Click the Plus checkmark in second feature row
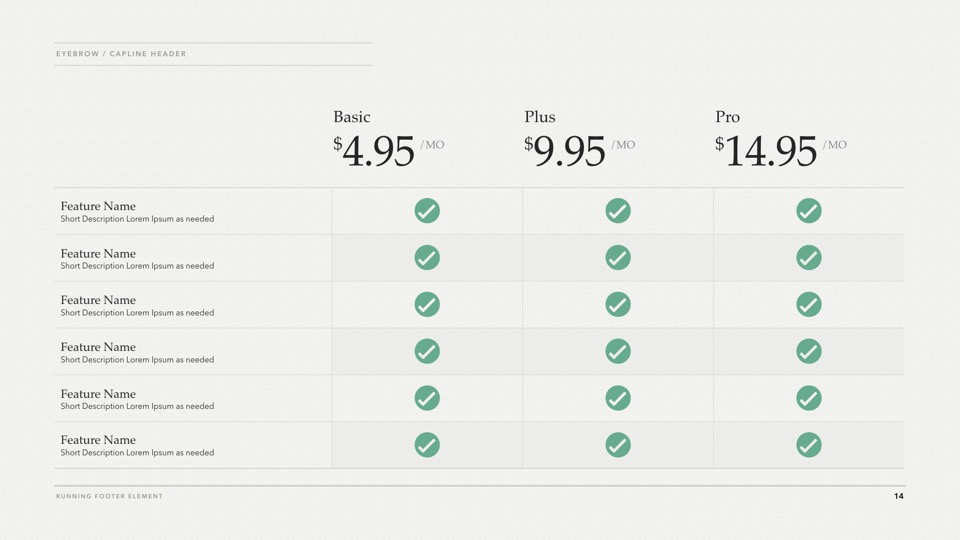This screenshot has width=960, height=540. click(618, 258)
